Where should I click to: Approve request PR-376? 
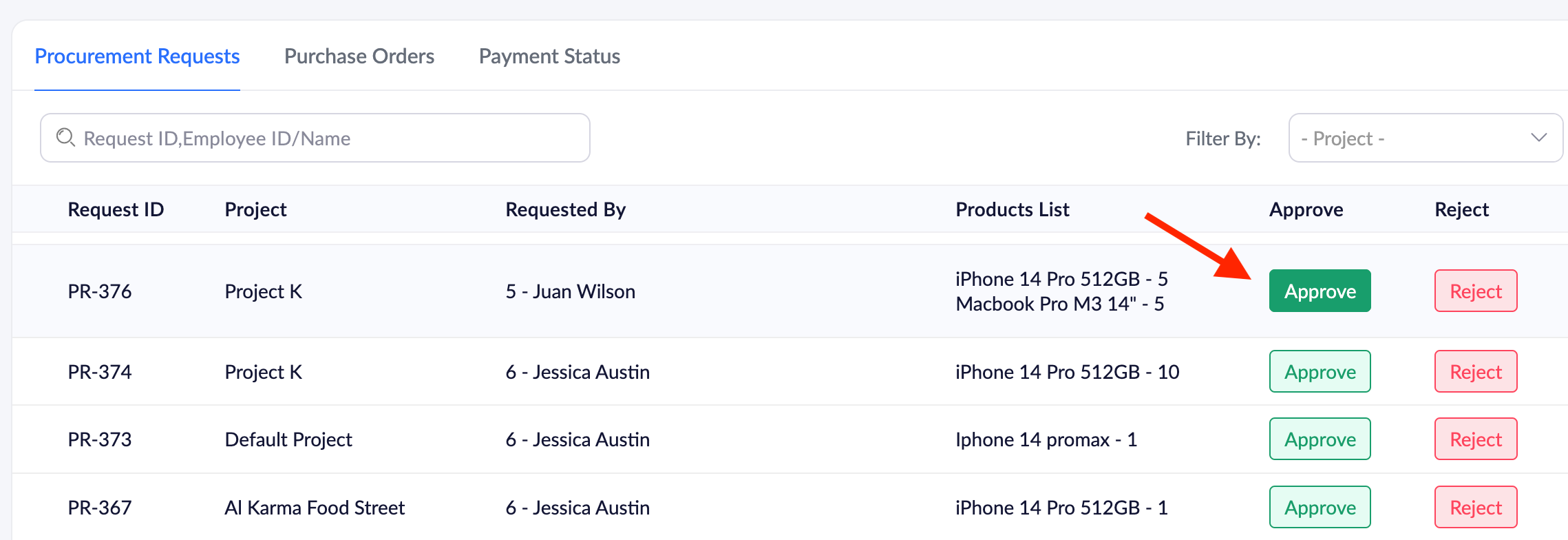pos(1320,291)
